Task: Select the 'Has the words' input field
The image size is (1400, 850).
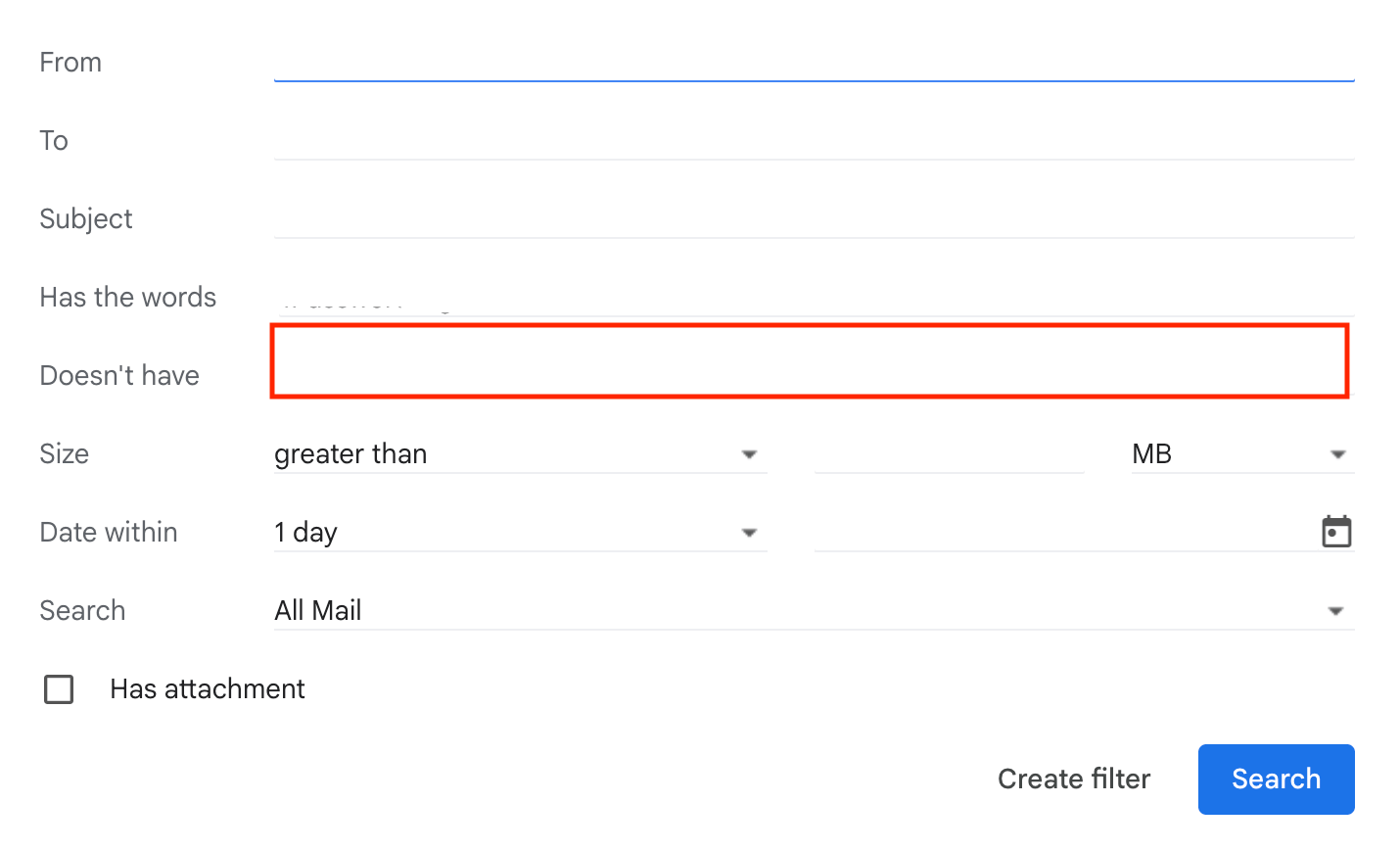Action: (814, 298)
